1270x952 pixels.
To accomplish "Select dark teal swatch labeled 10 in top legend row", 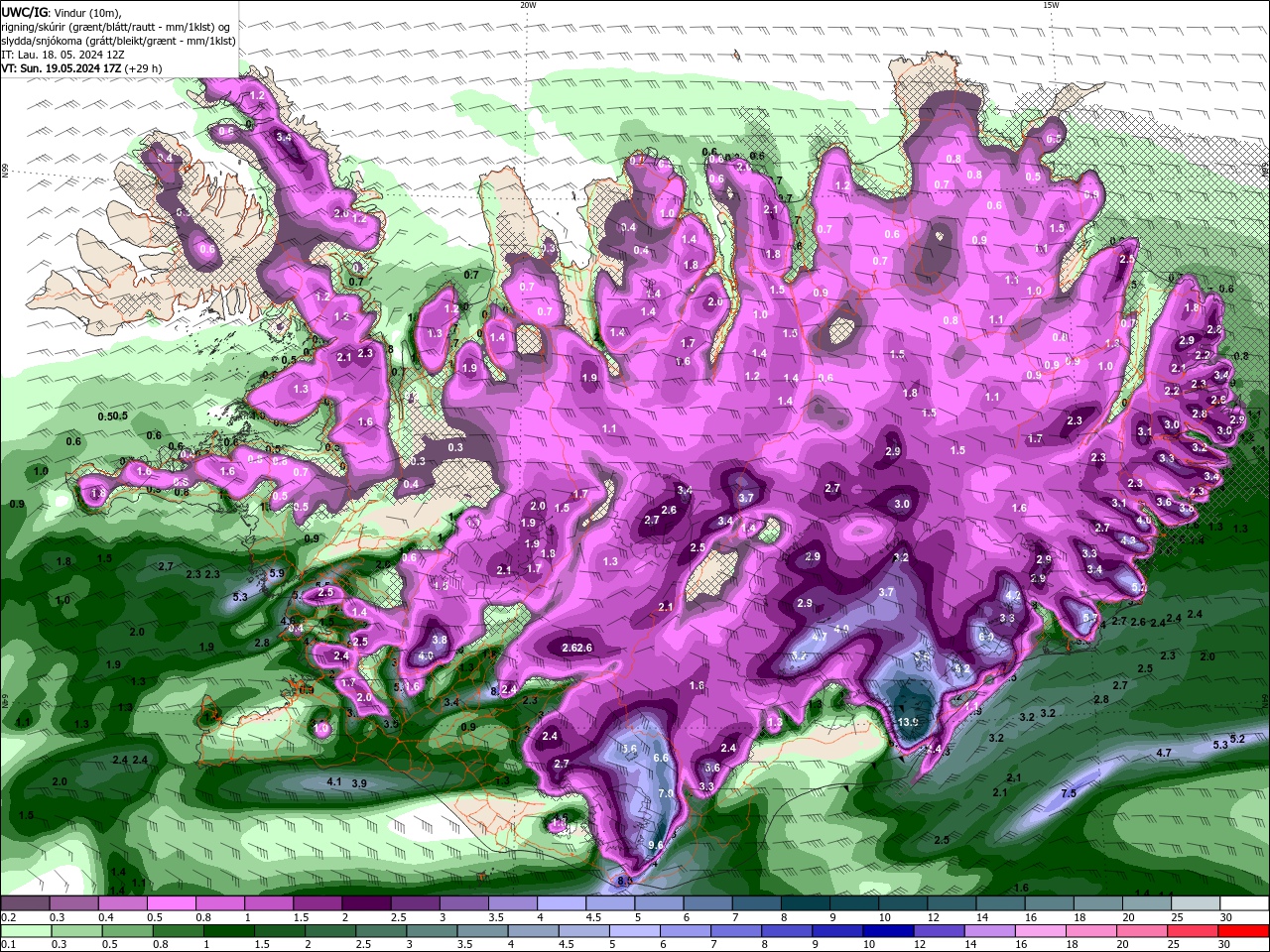I will [903, 903].
